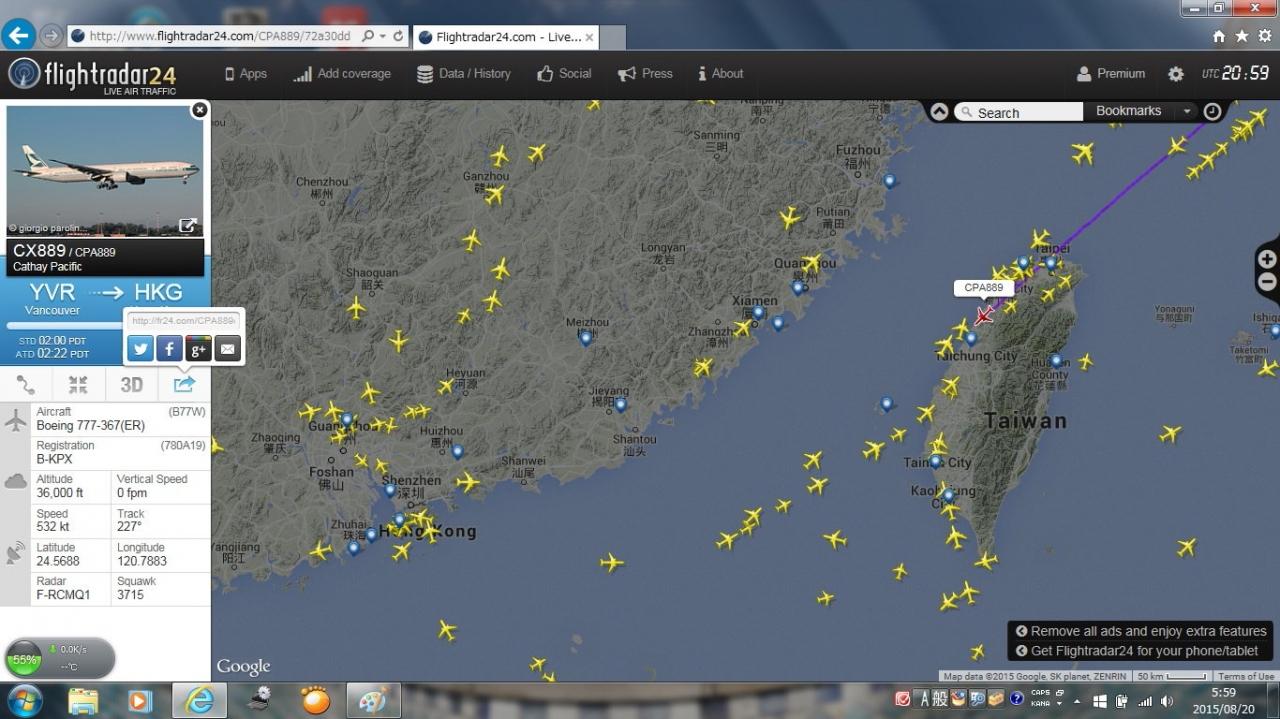This screenshot has width=1280, height=719.
Task: Open the Terms of Use link
Action: point(1245,677)
